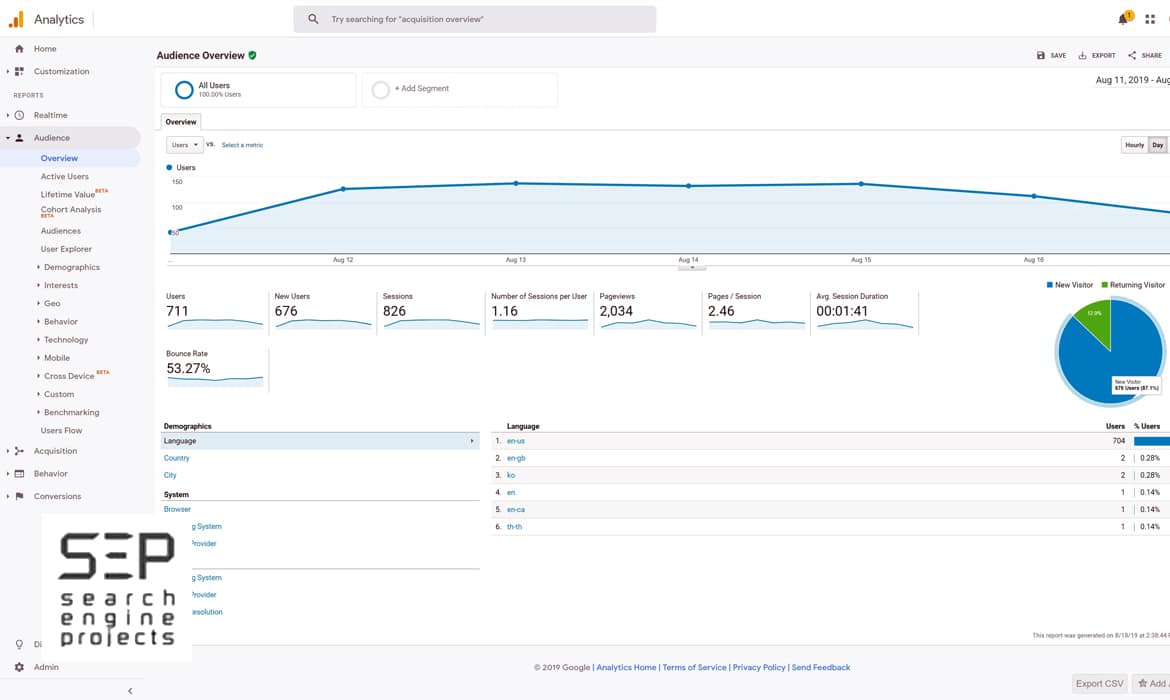This screenshot has width=1170, height=700.
Task: Click the Add Segment empty circle
Action: point(381,90)
